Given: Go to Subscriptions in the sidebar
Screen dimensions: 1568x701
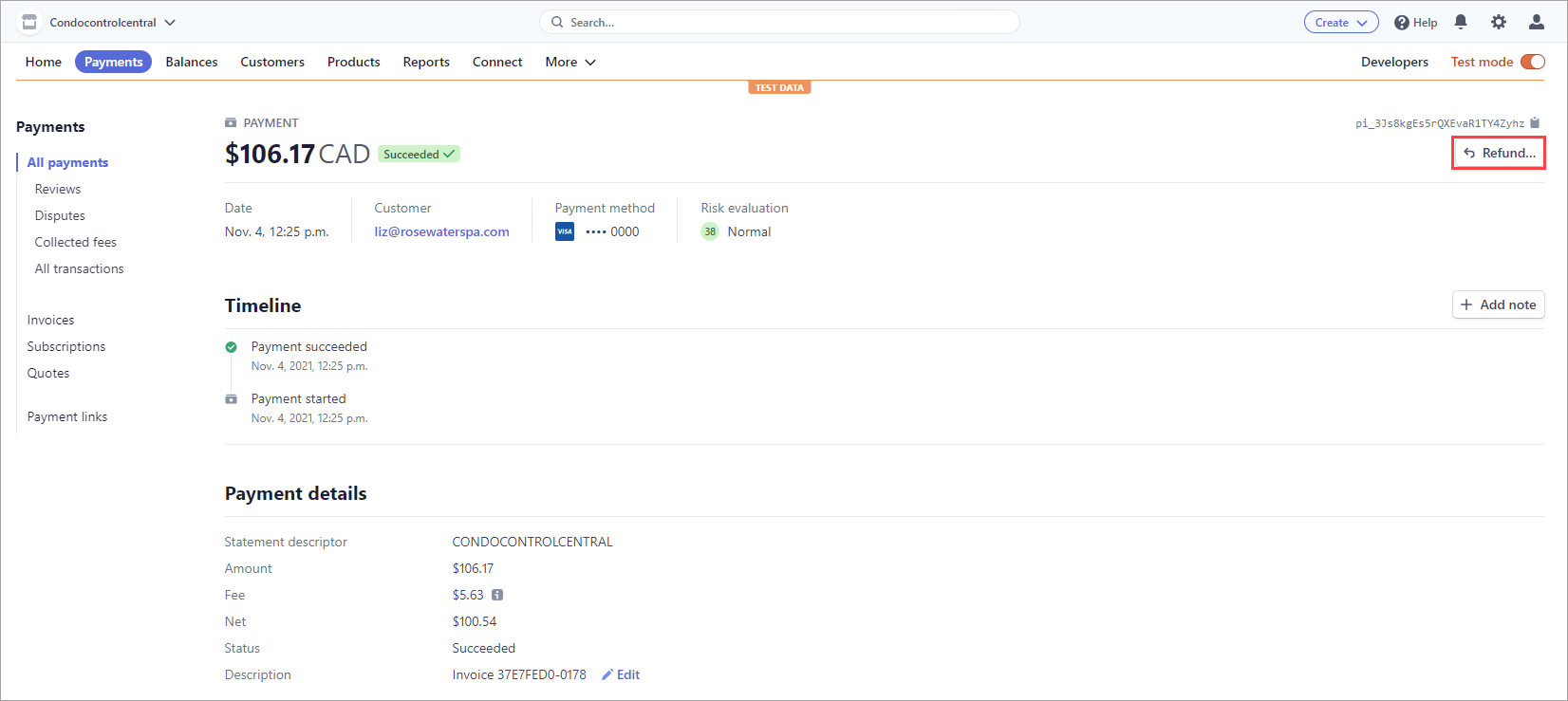Looking at the screenshot, I should point(66,346).
